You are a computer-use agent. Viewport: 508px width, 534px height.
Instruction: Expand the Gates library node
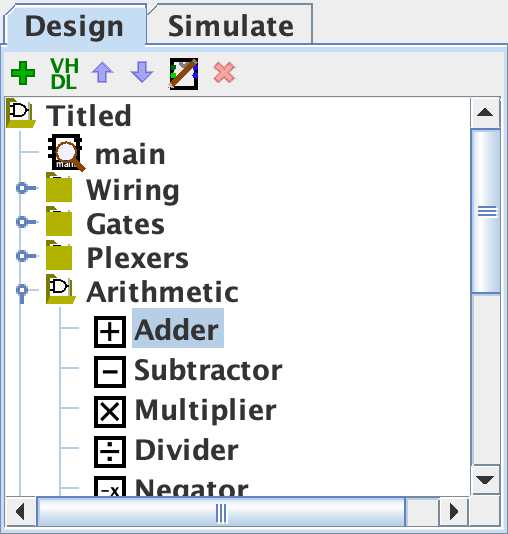22,222
